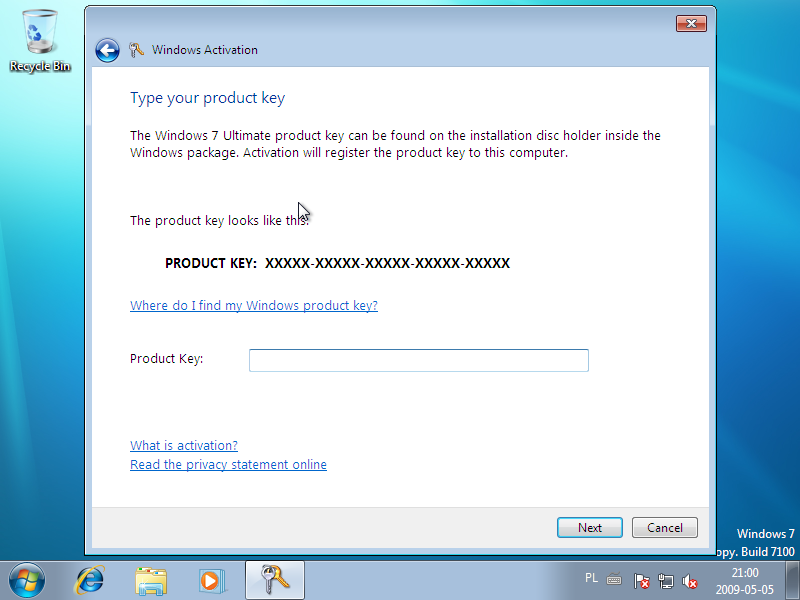Launch Internet Explorer from the taskbar
The height and width of the screenshot is (600, 800).
[91, 580]
